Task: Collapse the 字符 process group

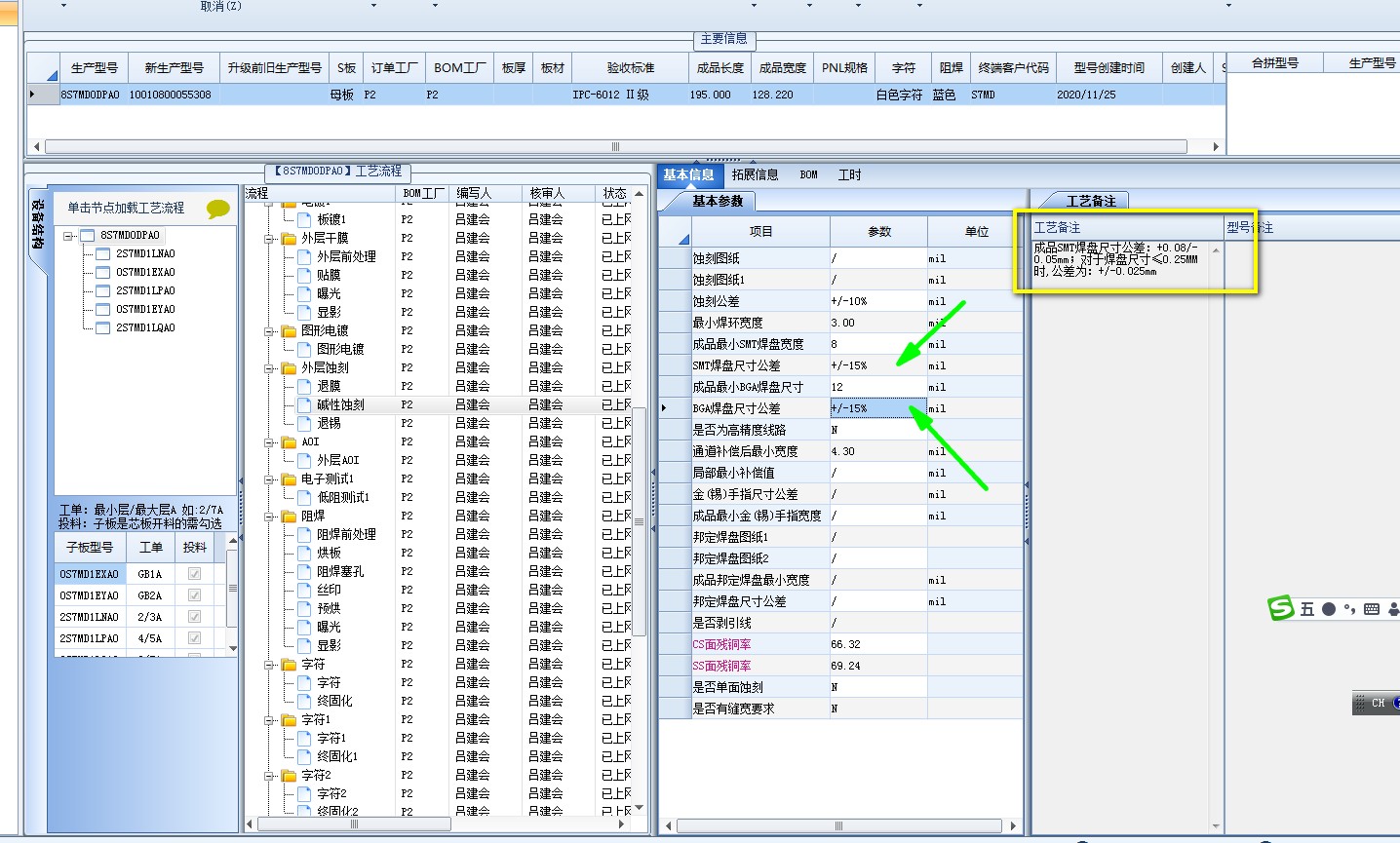Action: tap(269, 664)
